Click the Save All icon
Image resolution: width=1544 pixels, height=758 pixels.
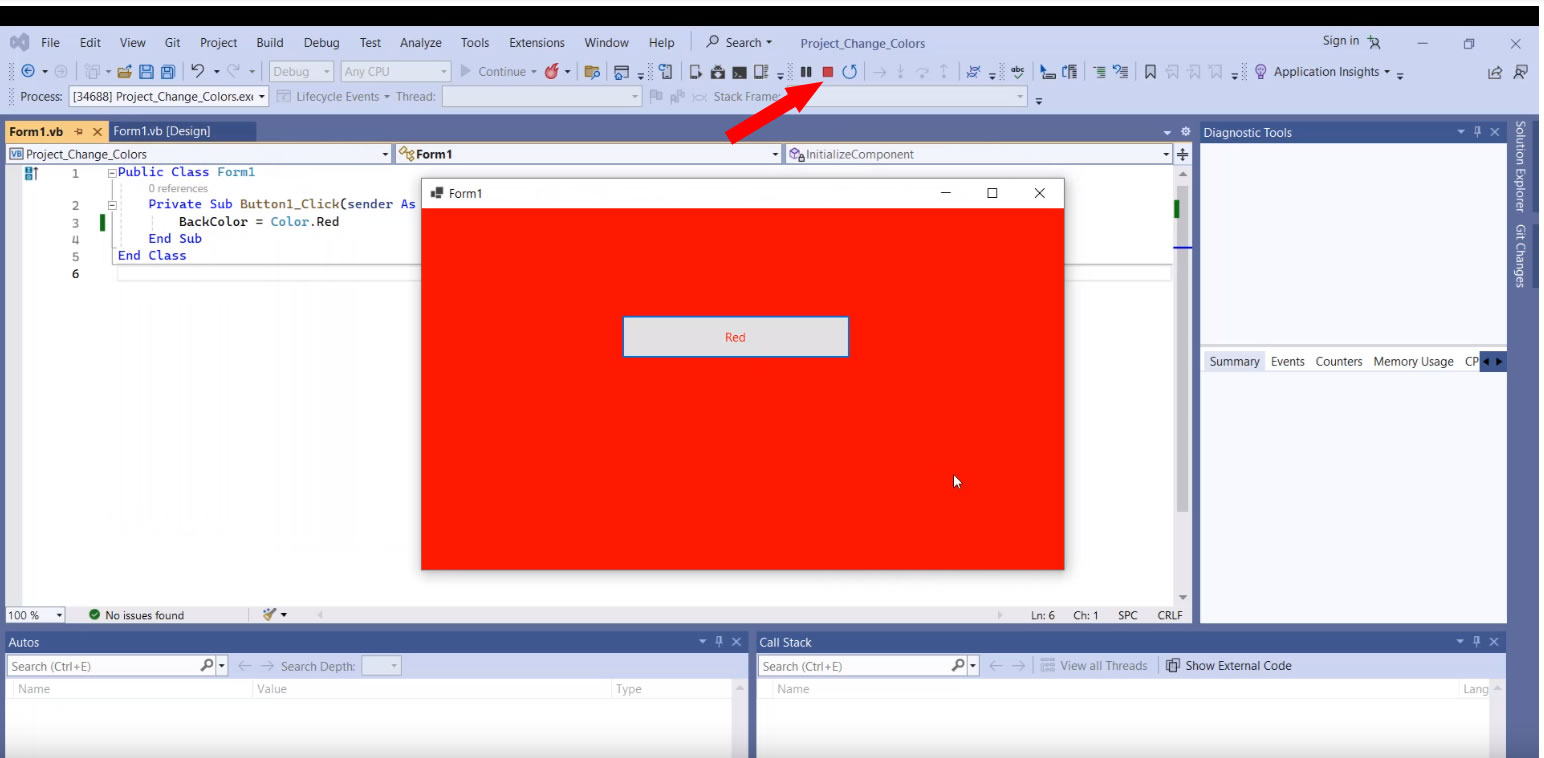point(168,72)
